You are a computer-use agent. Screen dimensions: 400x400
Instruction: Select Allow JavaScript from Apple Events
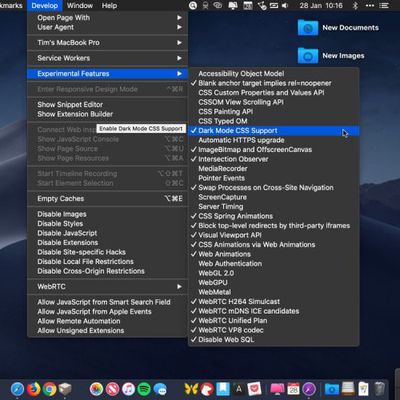(107, 311)
